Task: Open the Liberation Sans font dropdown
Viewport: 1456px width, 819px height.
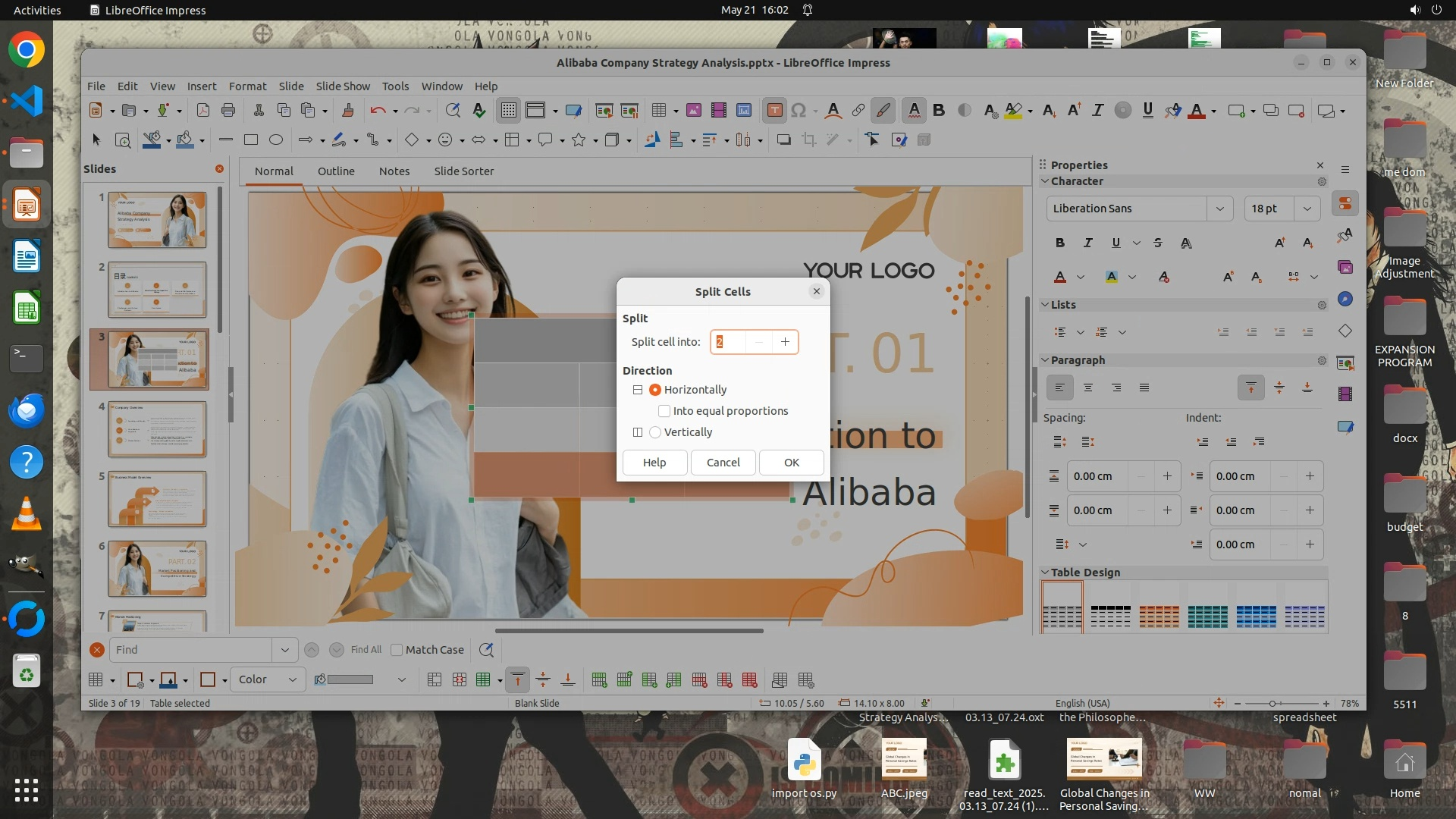Action: [1219, 209]
